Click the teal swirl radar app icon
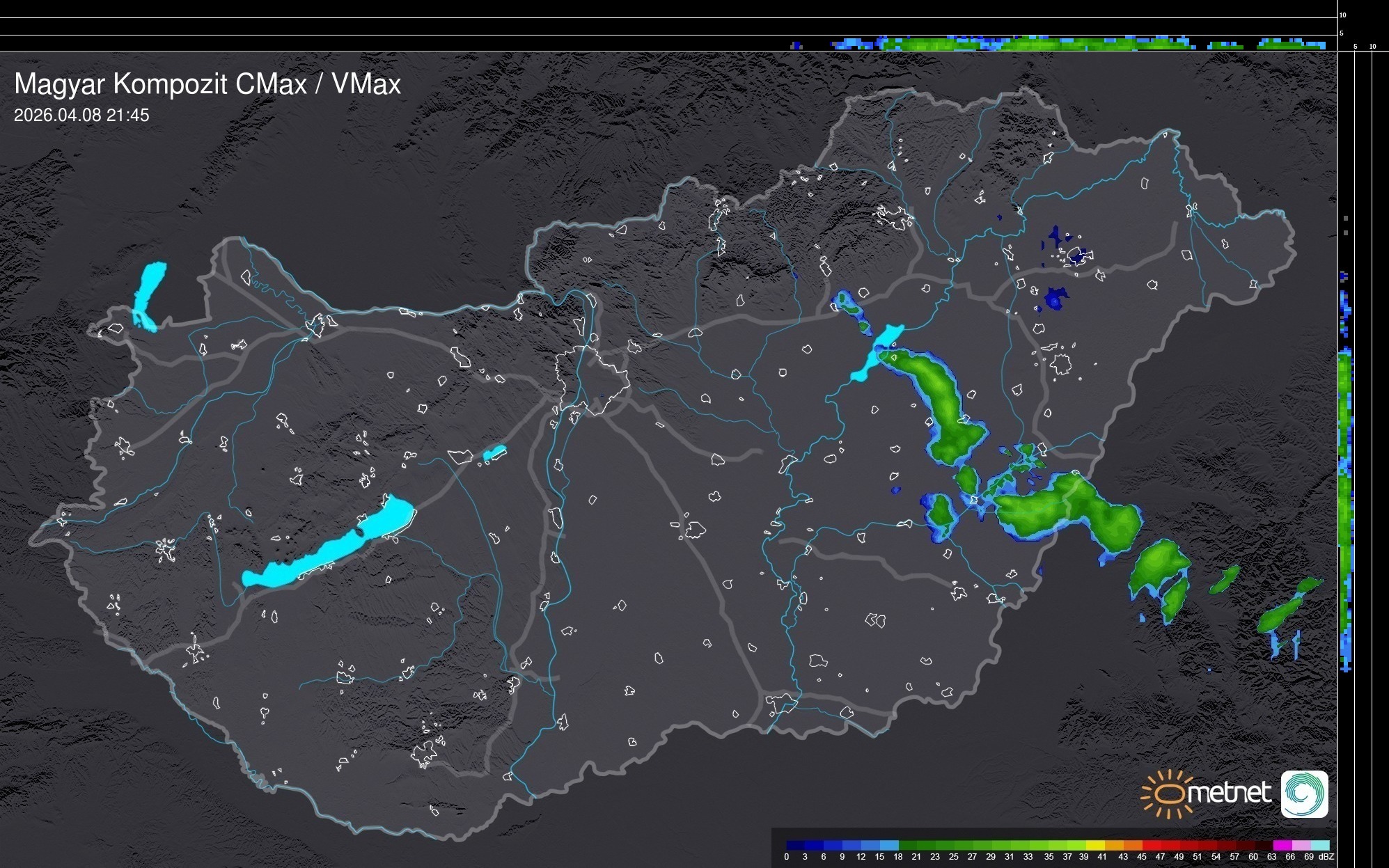The image size is (1389, 868). 1304,794
